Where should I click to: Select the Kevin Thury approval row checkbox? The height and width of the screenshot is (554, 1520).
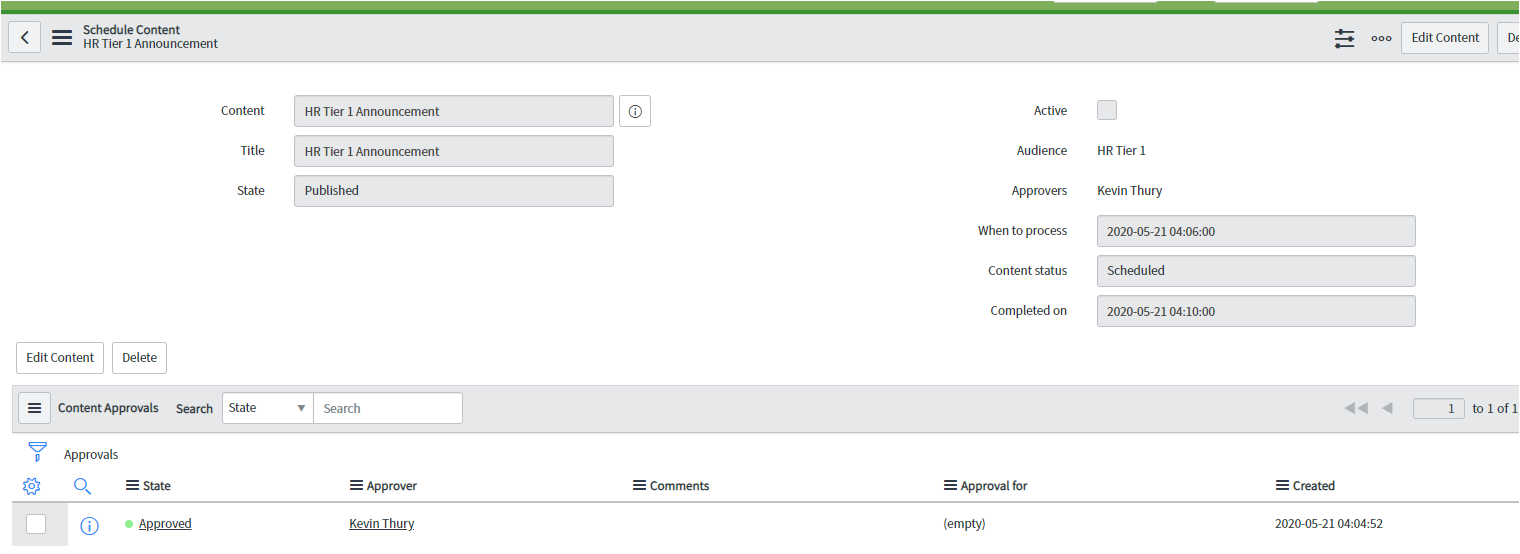(36, 524)
